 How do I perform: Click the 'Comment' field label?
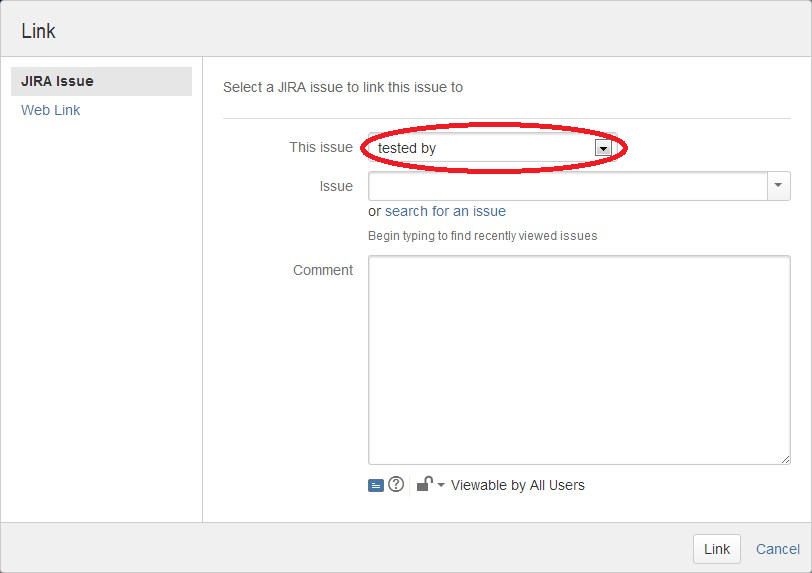pyautogui.click(x=323, y=270)
